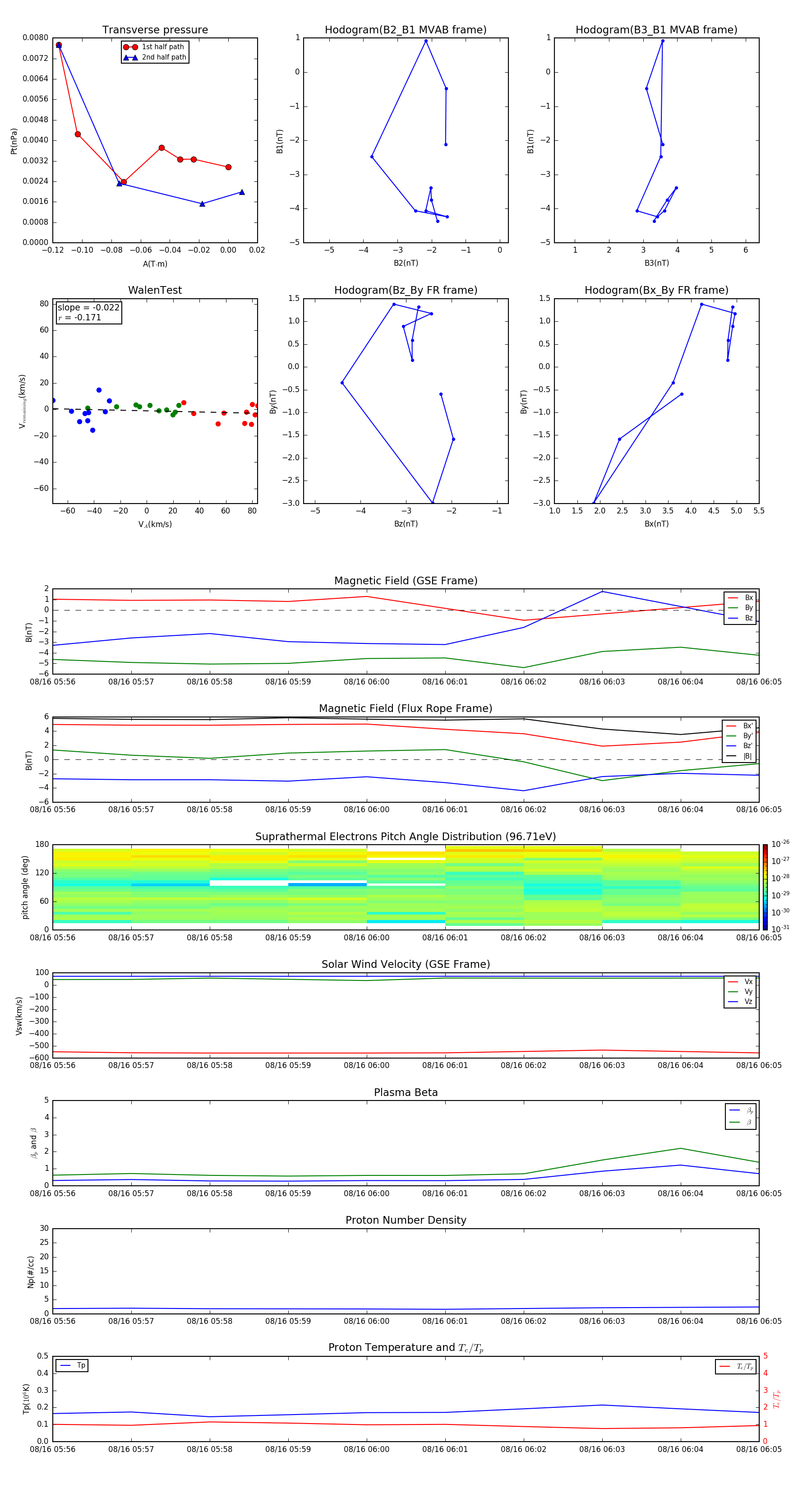Select the "1st half path" legend entry
812x1489 pixels.
(154, 47)
